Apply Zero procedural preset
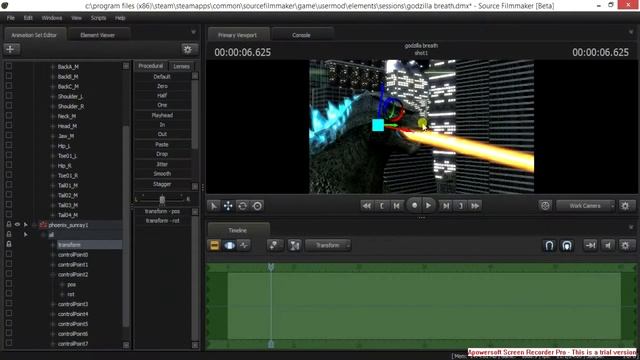 click(x=162, y=86)
